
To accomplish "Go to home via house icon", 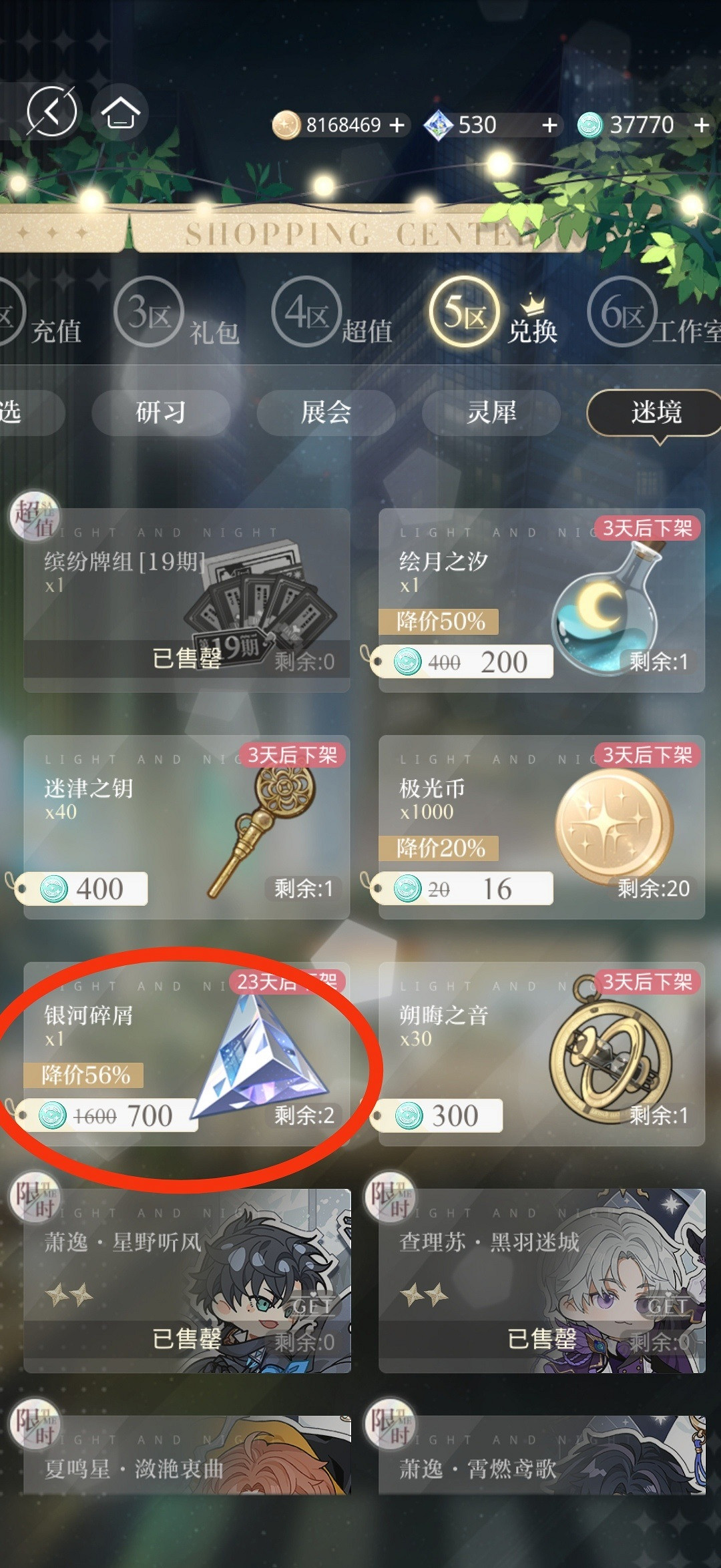I will (119, 112).
